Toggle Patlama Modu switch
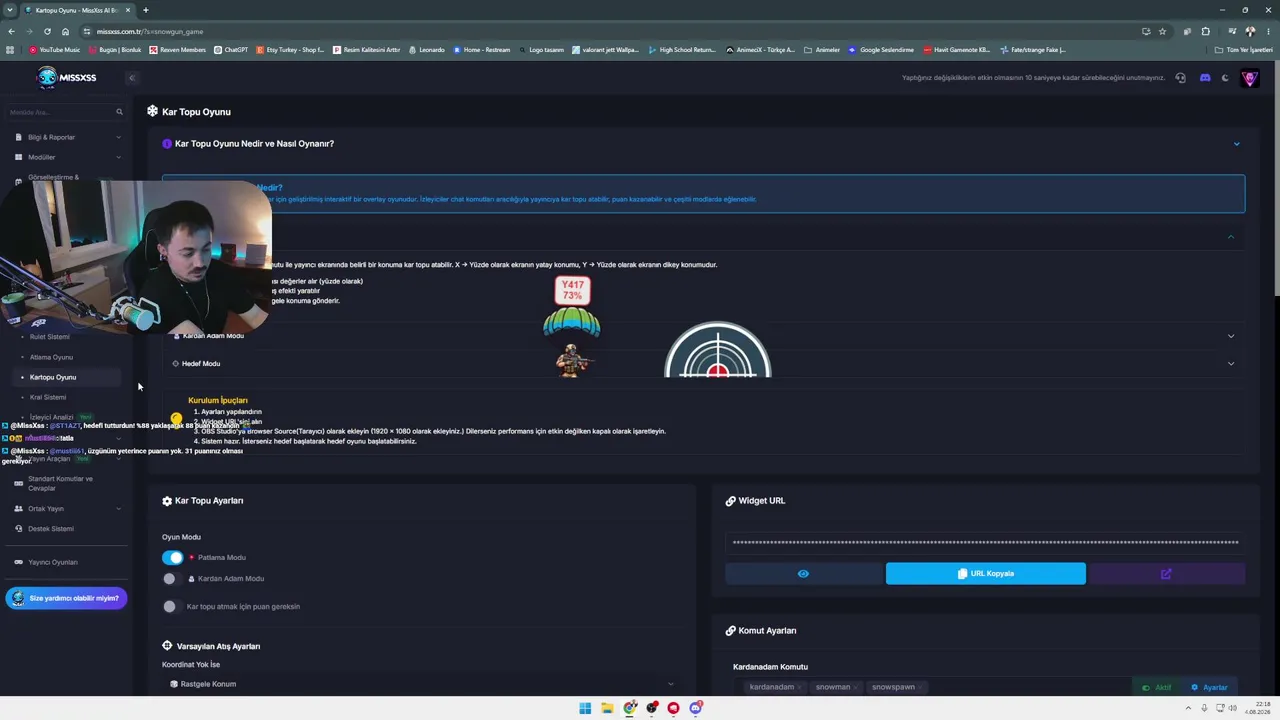Viewport: 1280px width, 720px height. tap(173, 558)
